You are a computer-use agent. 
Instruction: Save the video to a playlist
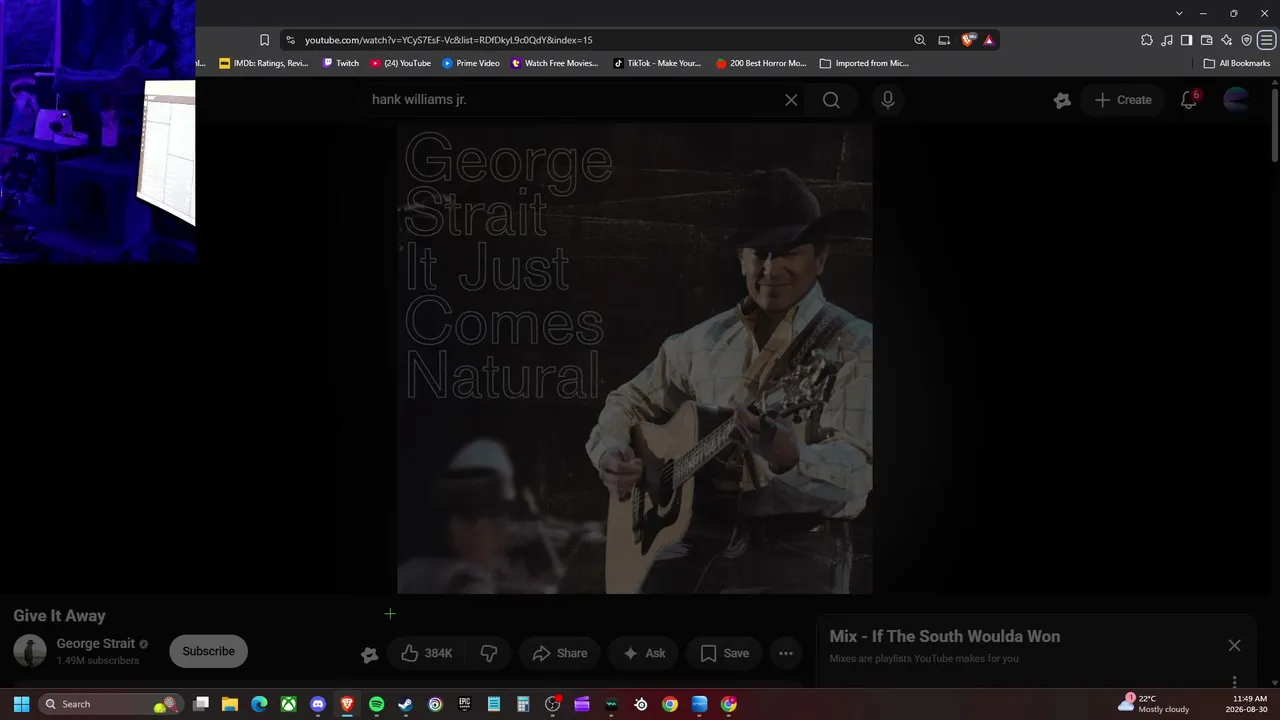coord(724,653)
